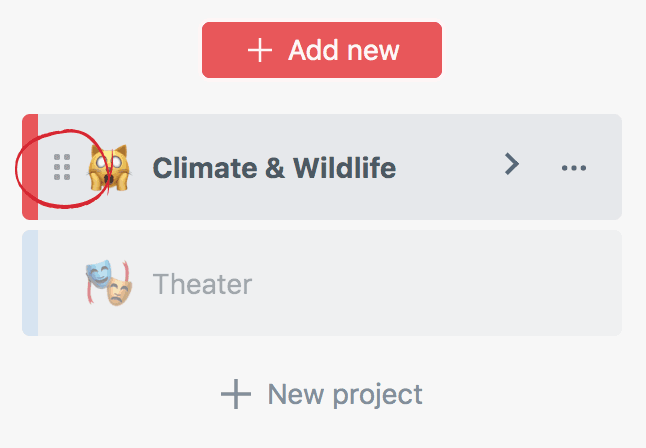Click empty space in the Theater row
This screenshot has height=448, width=646.
[420, 284]
